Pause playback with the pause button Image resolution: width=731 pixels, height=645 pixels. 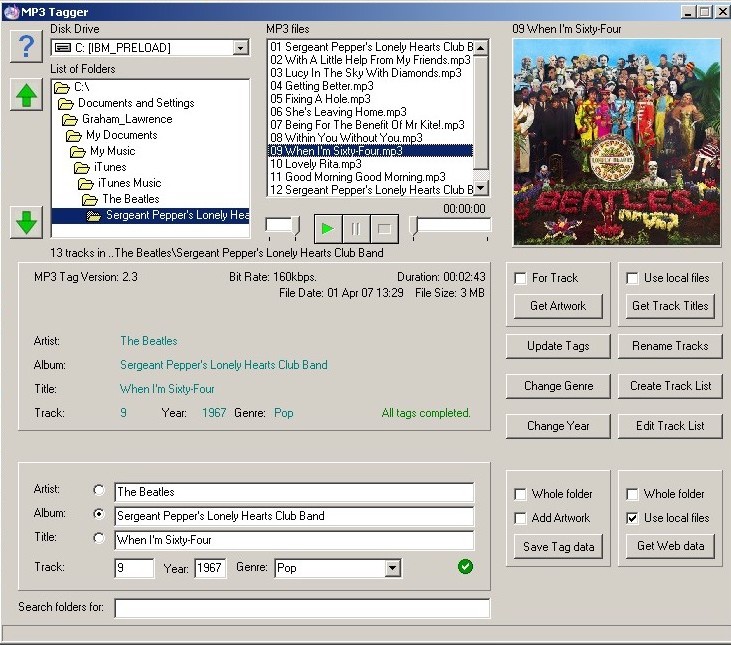point(356,229)
